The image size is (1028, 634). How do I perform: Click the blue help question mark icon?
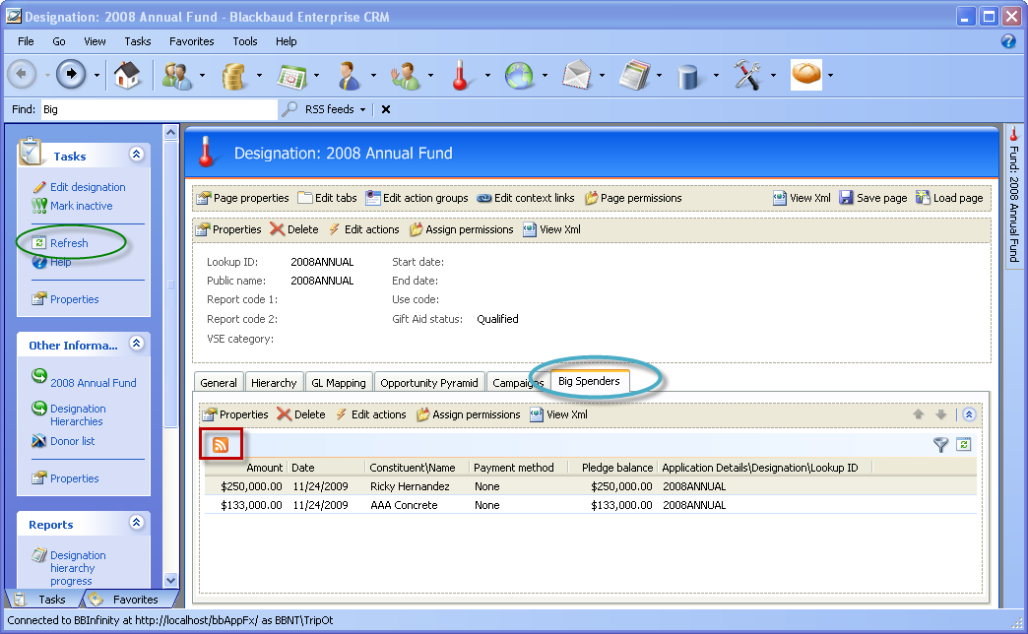point(1008,42)
